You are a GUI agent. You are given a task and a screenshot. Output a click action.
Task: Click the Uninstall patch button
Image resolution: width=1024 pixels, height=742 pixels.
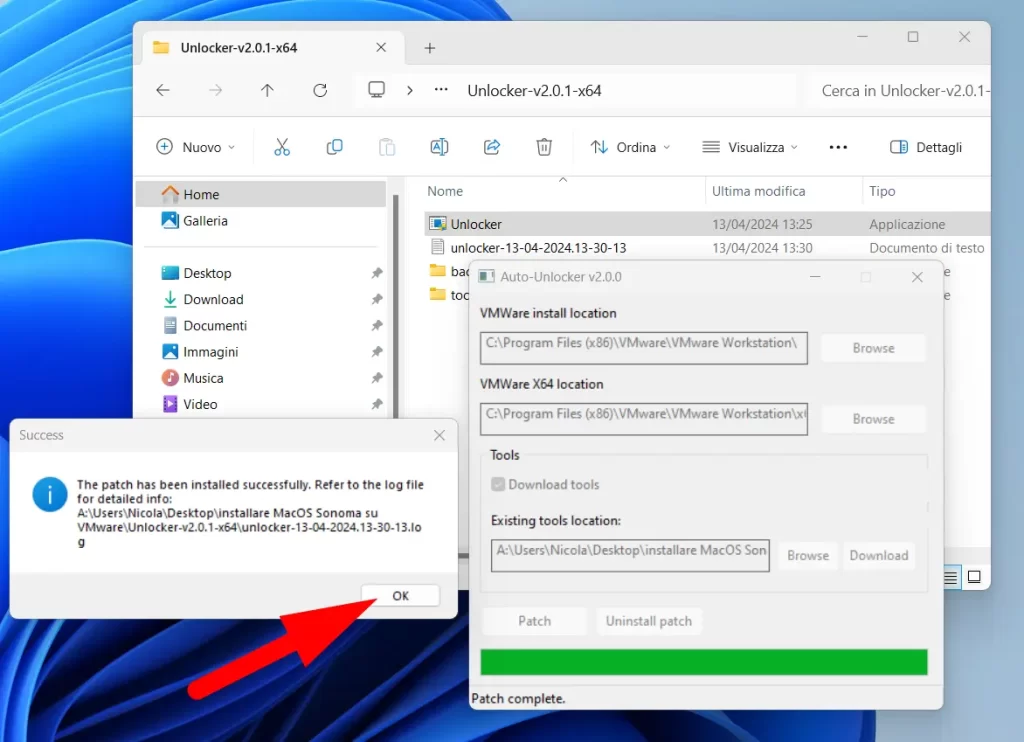point(648,621)
